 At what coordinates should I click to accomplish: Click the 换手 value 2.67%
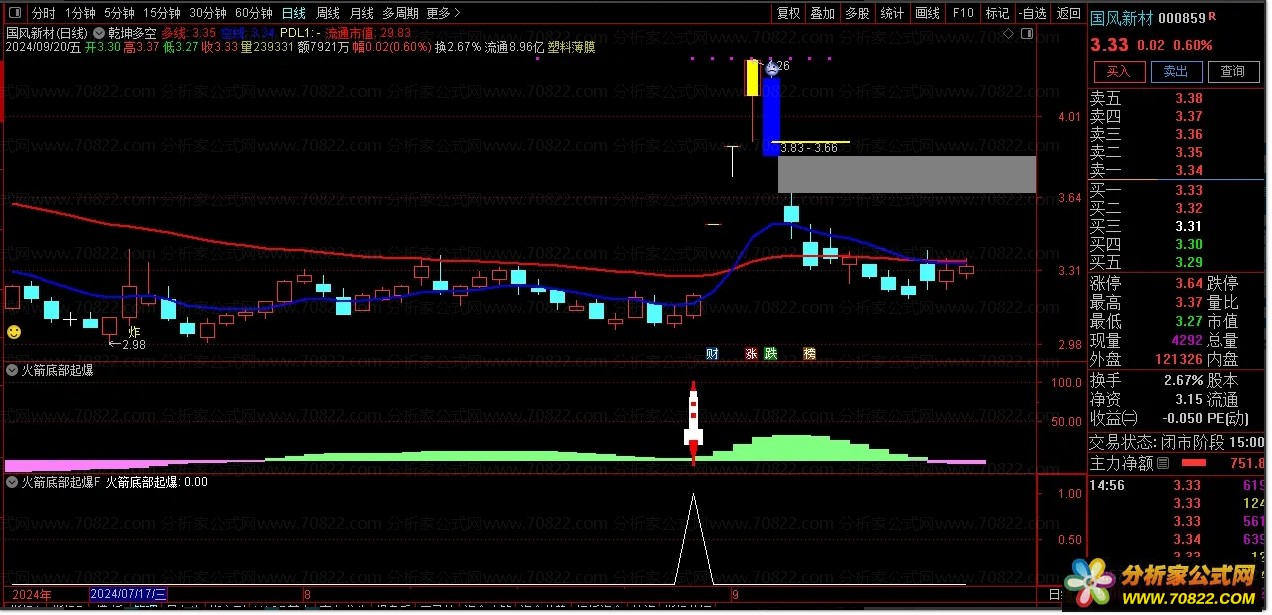click(x=1183, y=381)
